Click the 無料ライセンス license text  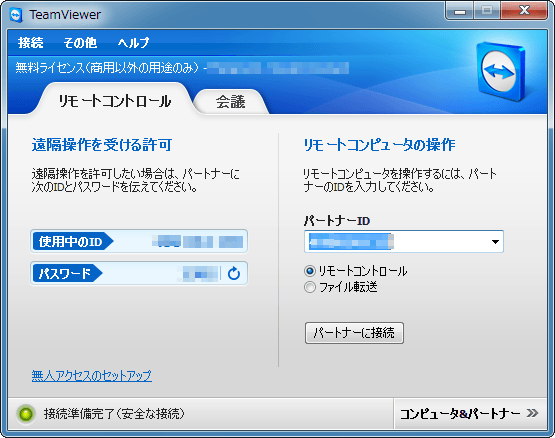pyautogui.click(x=107, y=67)
